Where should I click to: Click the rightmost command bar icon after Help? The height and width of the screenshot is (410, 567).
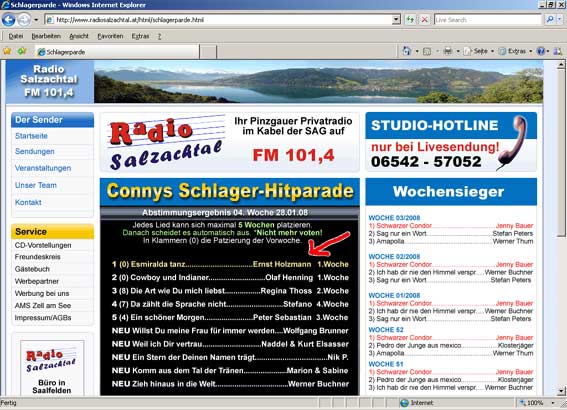click(x=557, y=51)
